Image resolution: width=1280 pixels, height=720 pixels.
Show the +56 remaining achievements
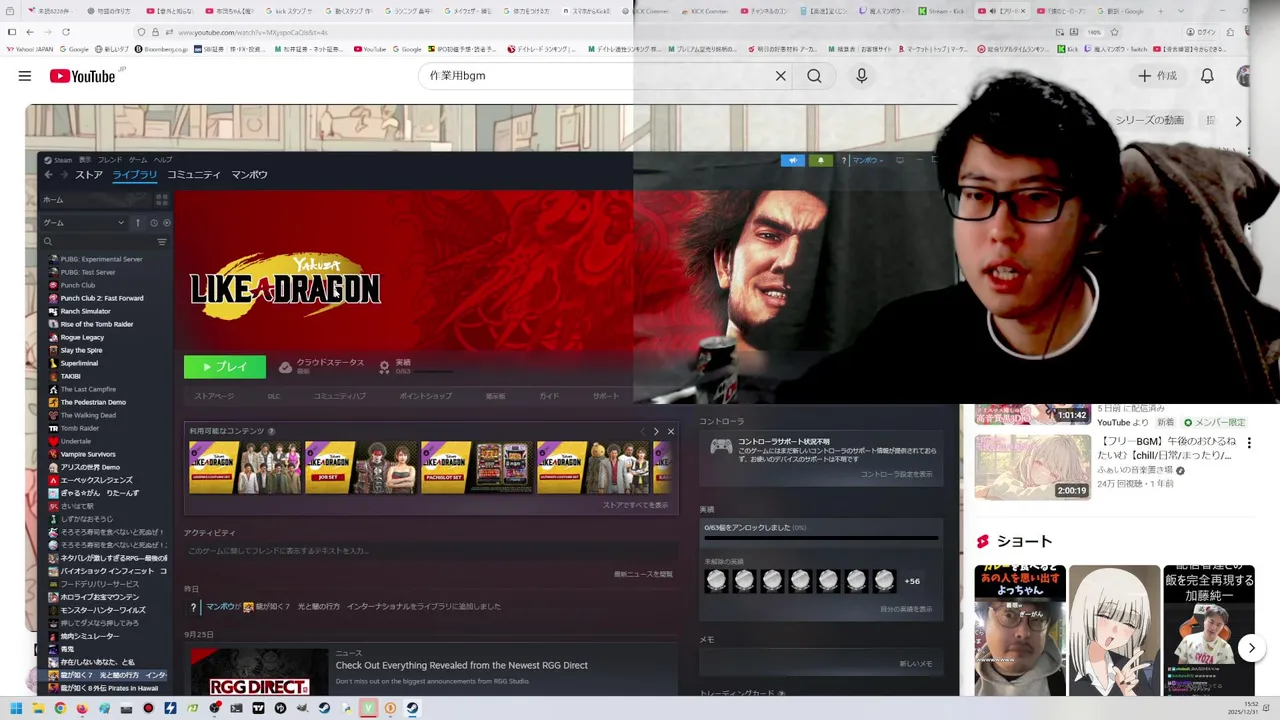pyautogui.click(x=912, y=581)
